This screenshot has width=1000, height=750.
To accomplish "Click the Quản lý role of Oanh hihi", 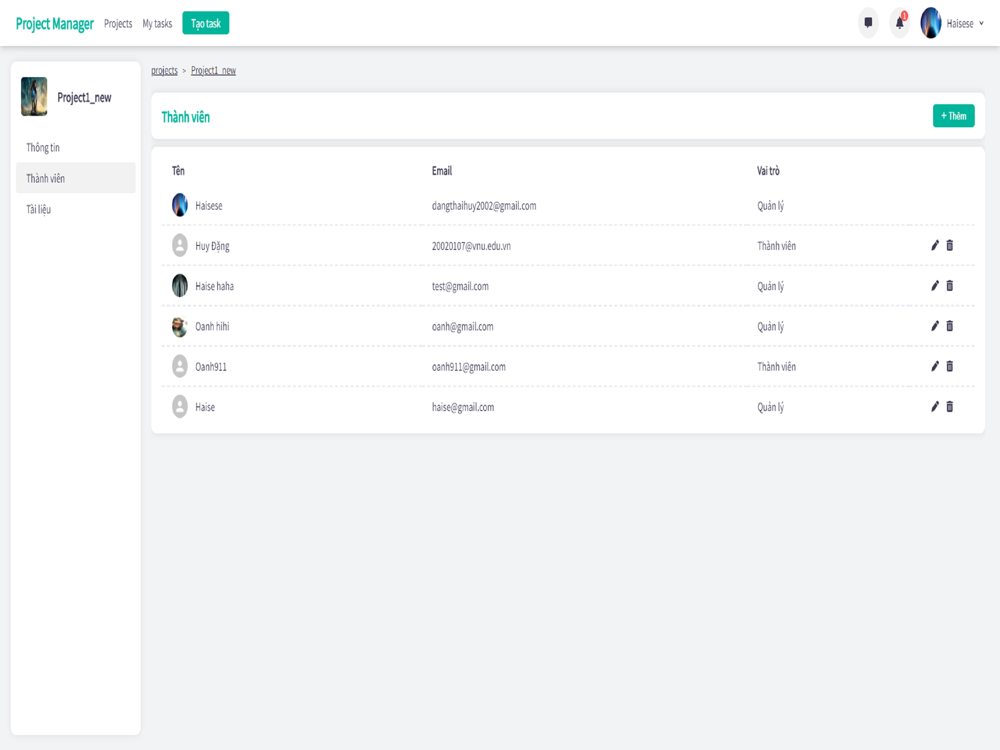I will pos(770,326).
